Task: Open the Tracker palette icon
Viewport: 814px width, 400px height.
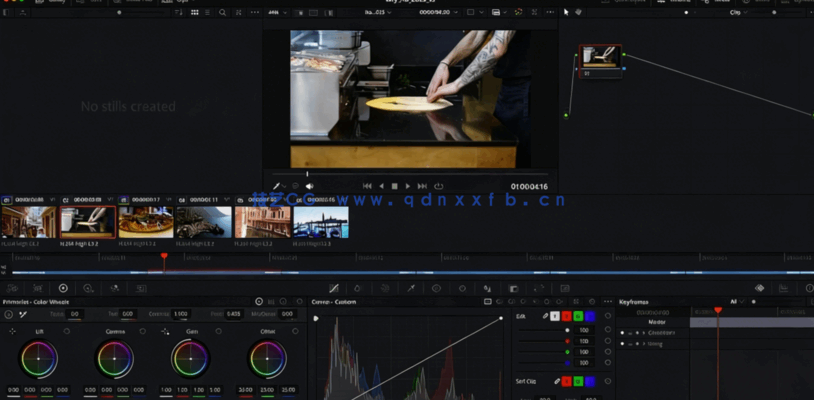Action: [x=462, y=288]
